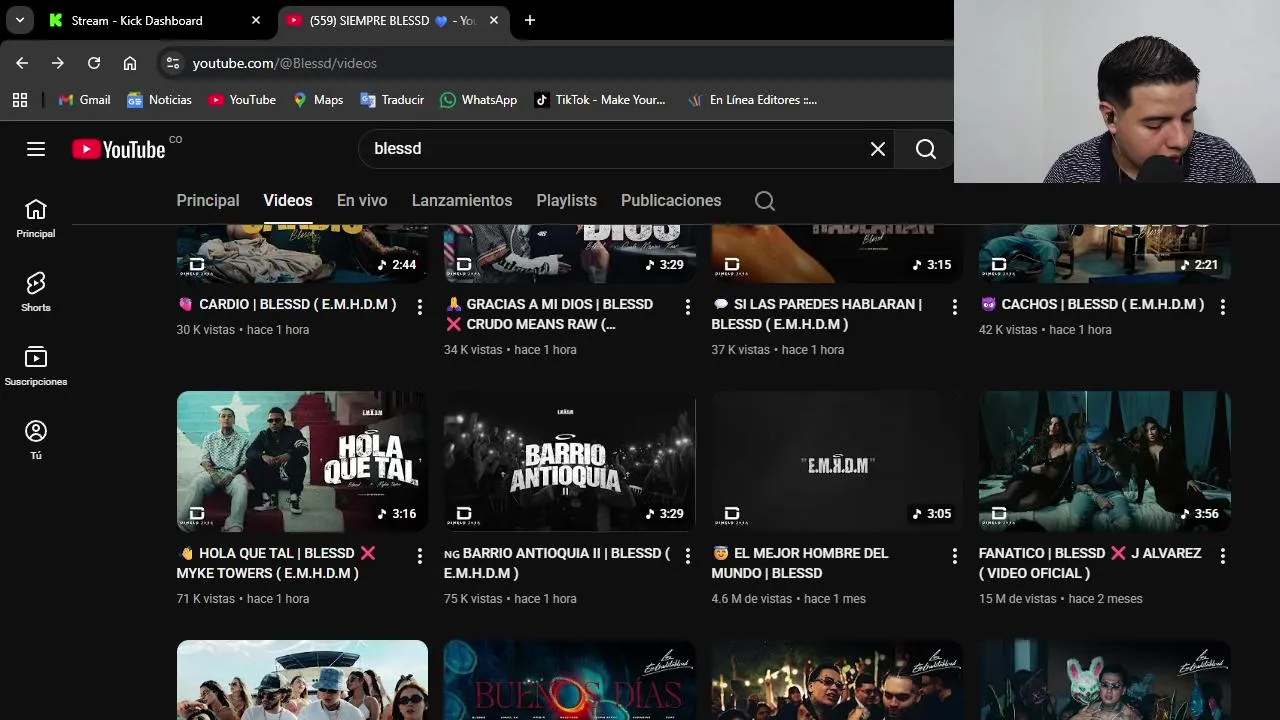Reload the current page
1280x720 pixels.
click(x=94, y=63)
